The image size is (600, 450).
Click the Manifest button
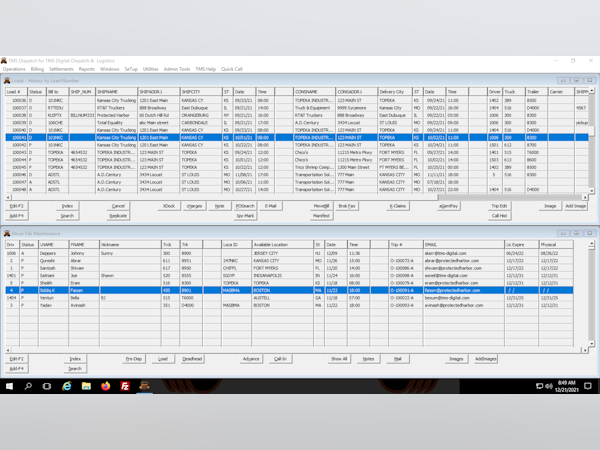(x=321, y=216)
